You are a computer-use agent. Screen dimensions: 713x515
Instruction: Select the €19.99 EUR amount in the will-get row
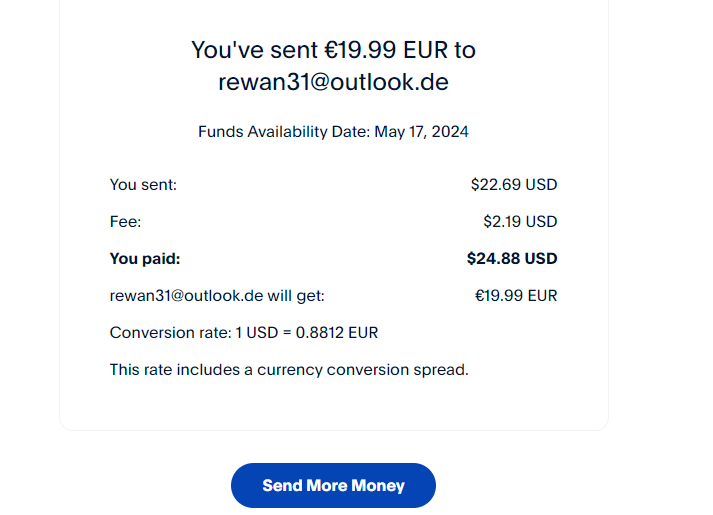click(x=515, y=295)
